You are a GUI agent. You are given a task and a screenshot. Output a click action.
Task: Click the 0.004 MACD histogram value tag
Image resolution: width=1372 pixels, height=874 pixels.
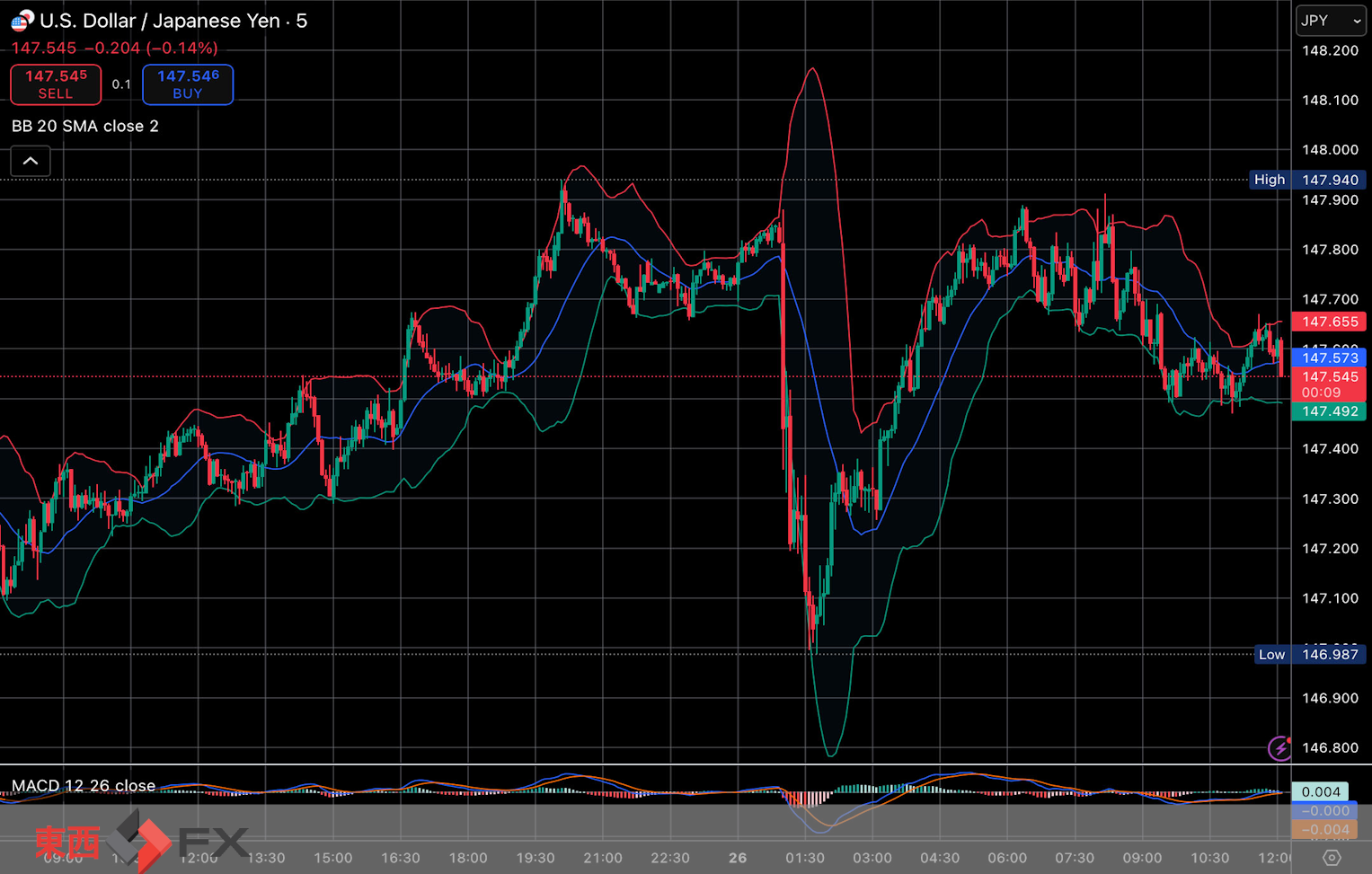coord(1320,791)
